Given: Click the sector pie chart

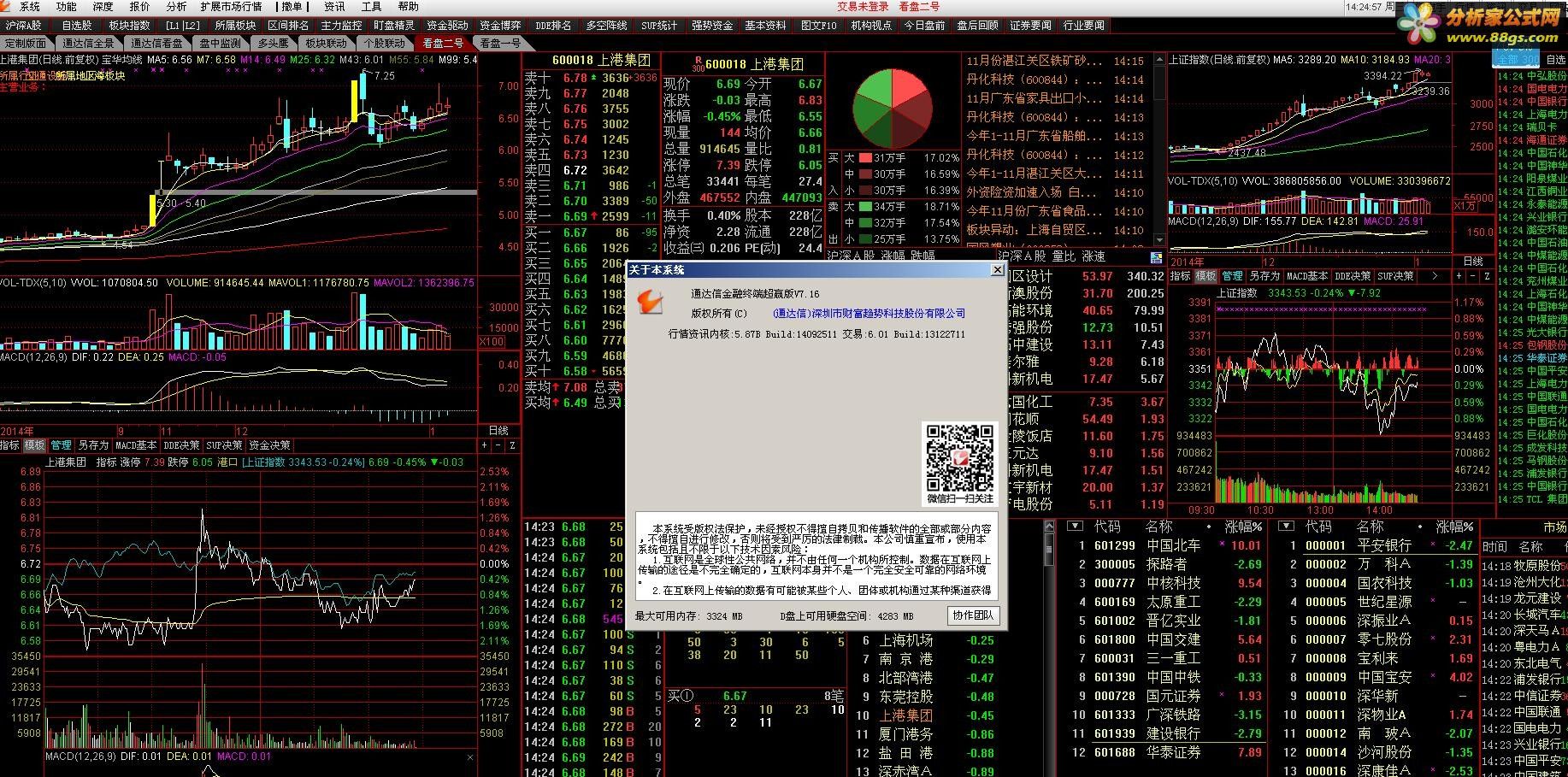Looking at the screenshot, I should pyautogui.click(x=893, y=108).
